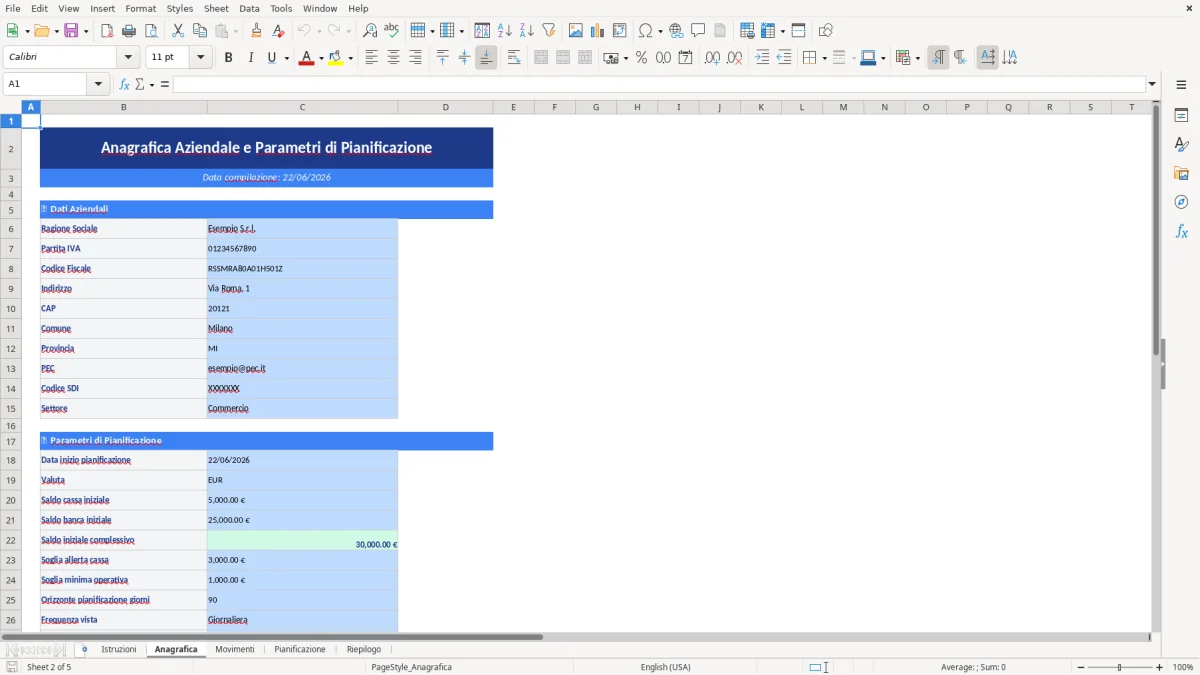Toggle Align Left button

click(371, 58)
